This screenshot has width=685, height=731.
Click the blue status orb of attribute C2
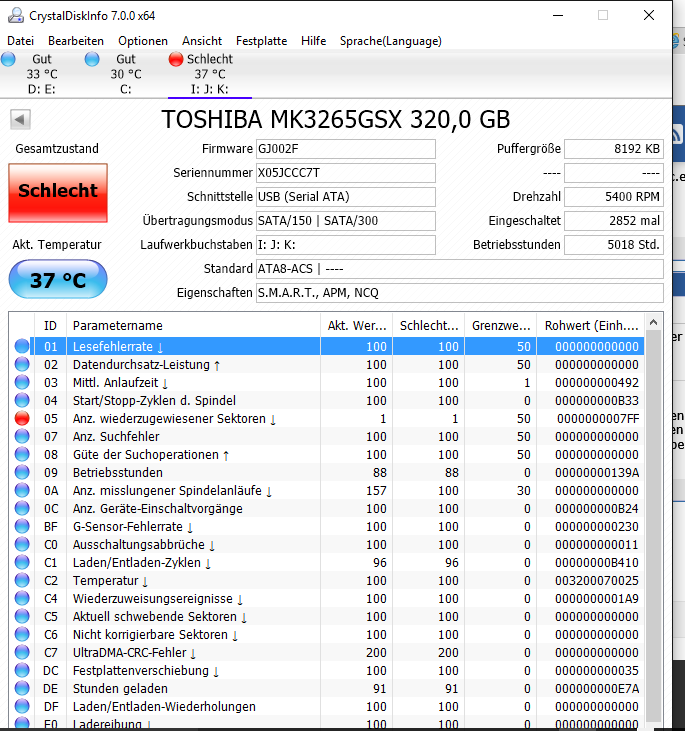pos(22,580)
